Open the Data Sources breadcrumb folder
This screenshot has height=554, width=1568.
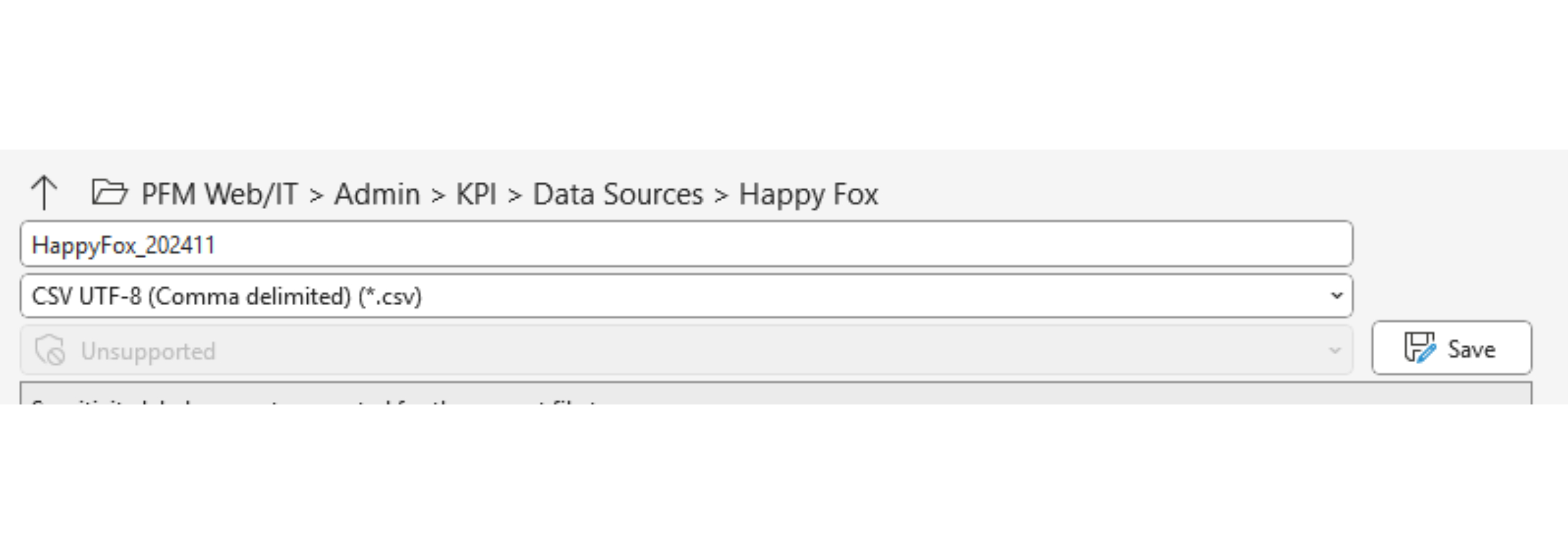[x=617, y=193]
